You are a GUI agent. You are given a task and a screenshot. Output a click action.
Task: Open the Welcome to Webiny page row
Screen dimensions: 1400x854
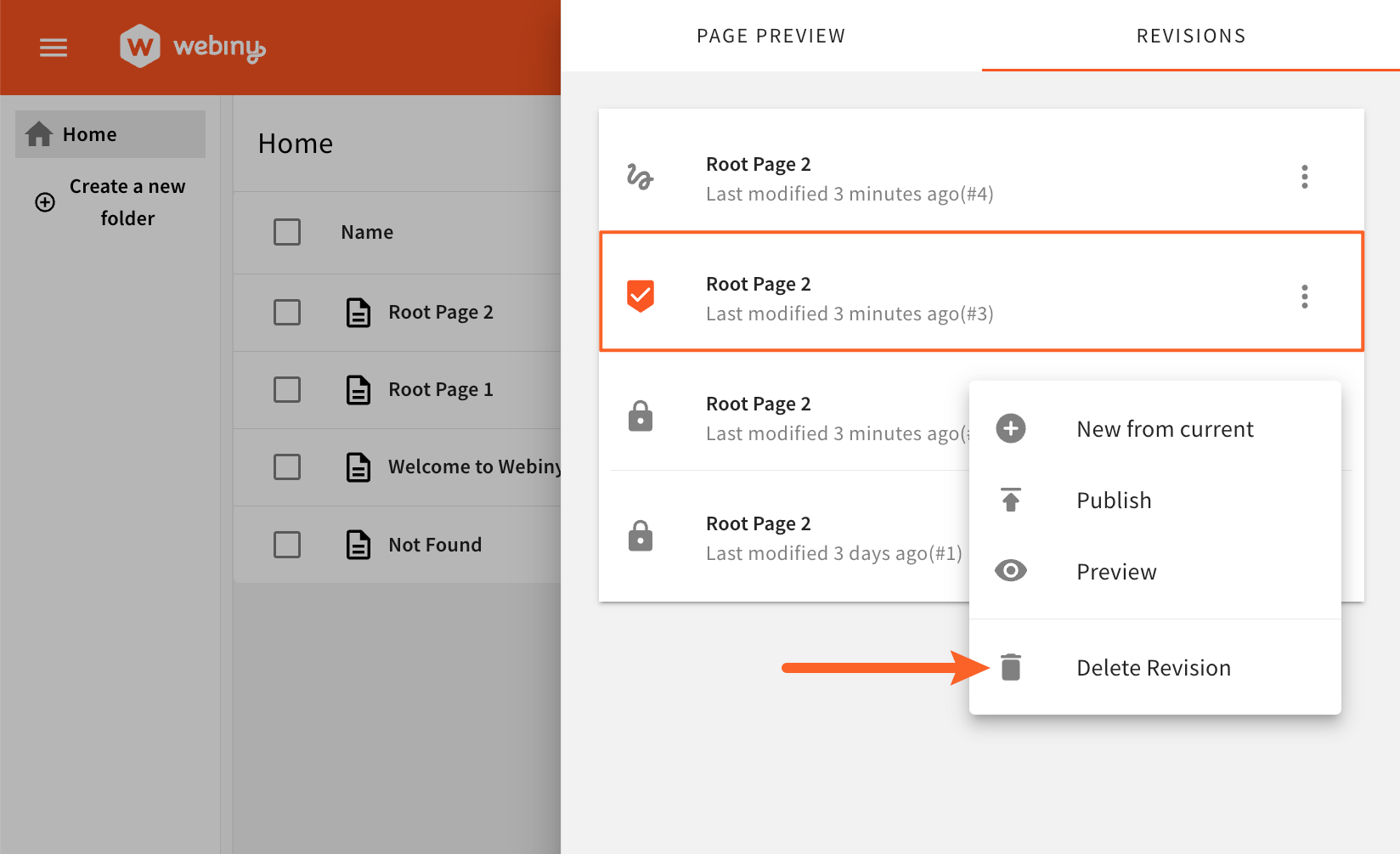pos(473,467)
